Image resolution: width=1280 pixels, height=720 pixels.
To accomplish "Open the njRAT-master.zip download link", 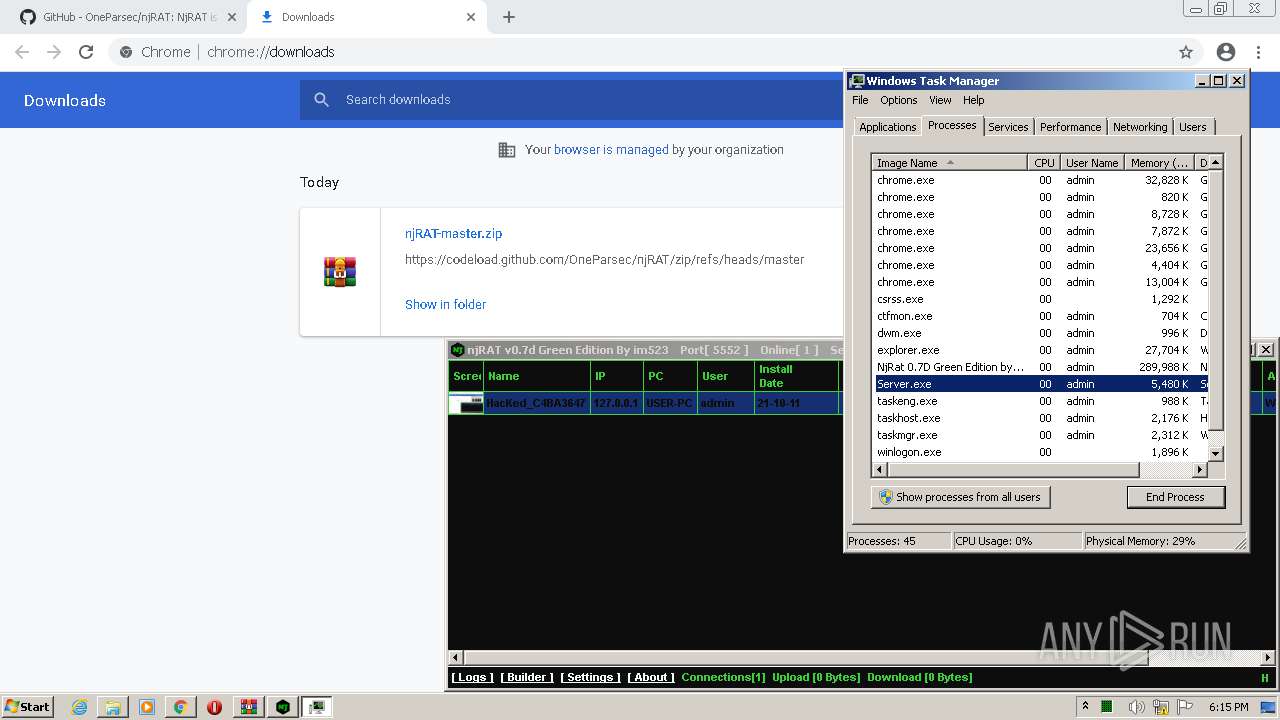I will (453, 233).
